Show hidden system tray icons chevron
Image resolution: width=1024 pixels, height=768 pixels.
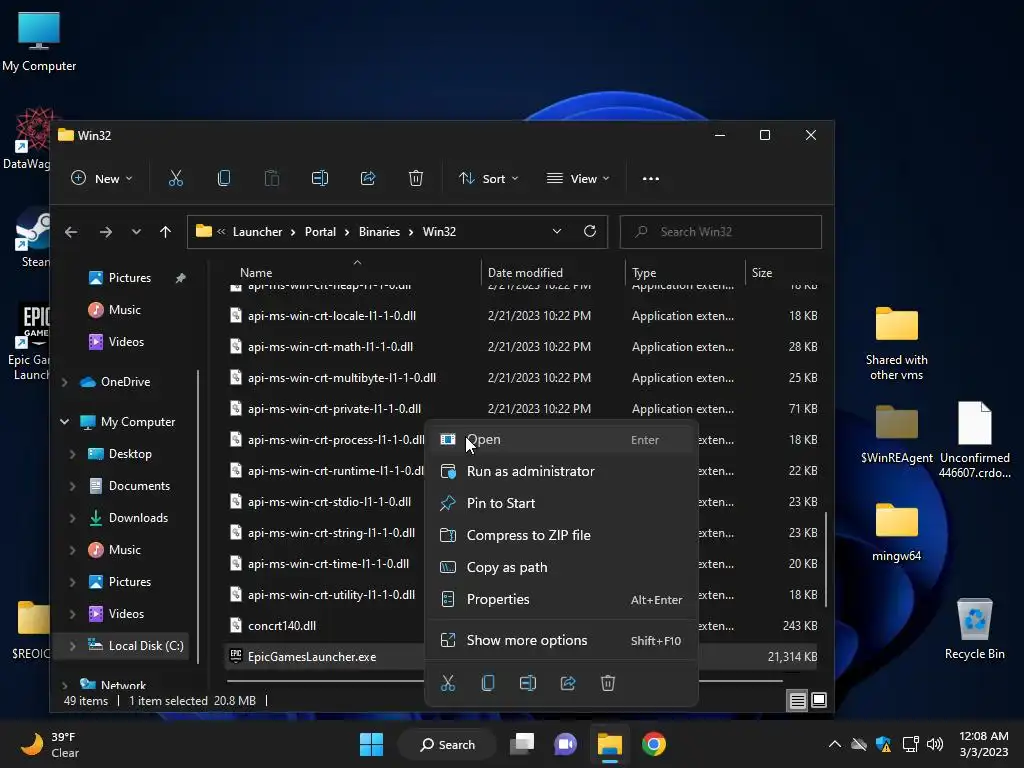(835, 744)
